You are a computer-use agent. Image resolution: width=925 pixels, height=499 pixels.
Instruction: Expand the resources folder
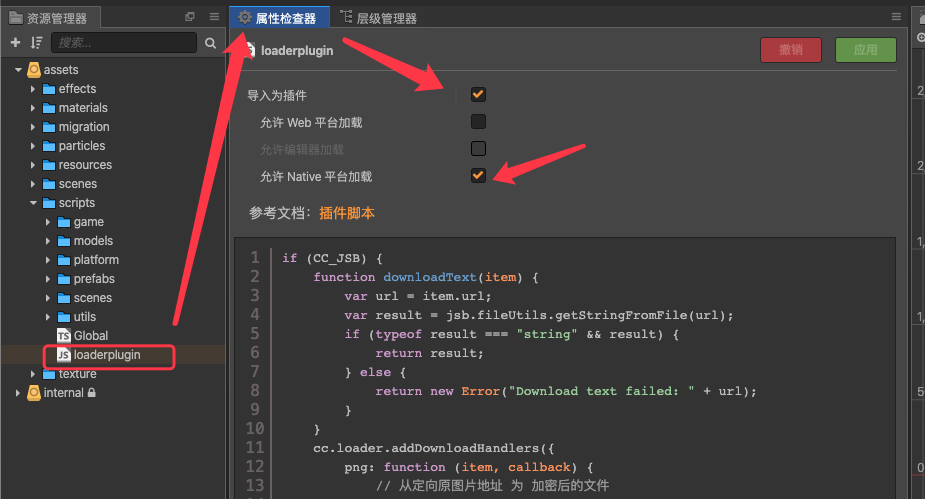click(33, 165)
